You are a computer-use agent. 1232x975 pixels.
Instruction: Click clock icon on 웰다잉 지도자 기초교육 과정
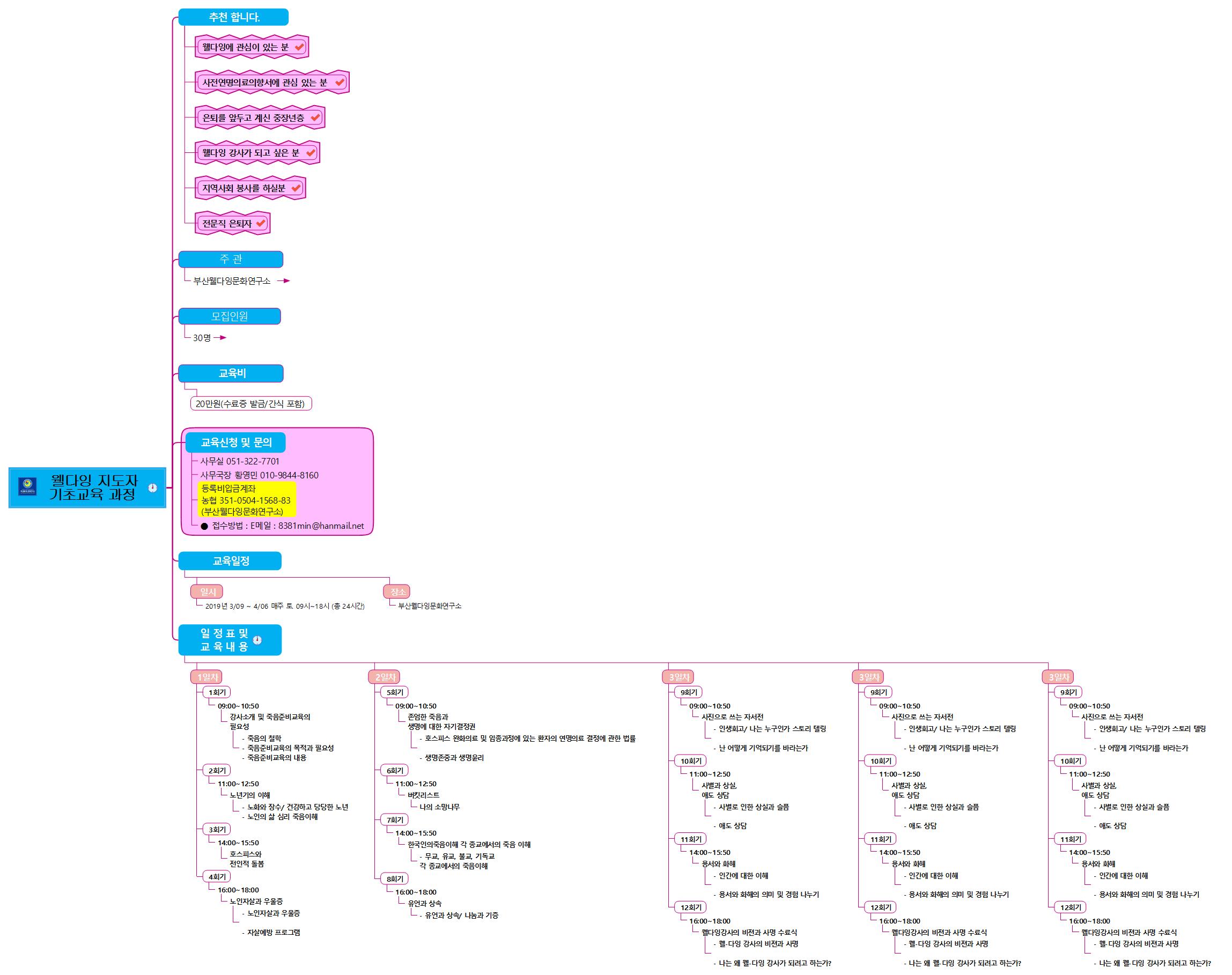click(152, 487)
